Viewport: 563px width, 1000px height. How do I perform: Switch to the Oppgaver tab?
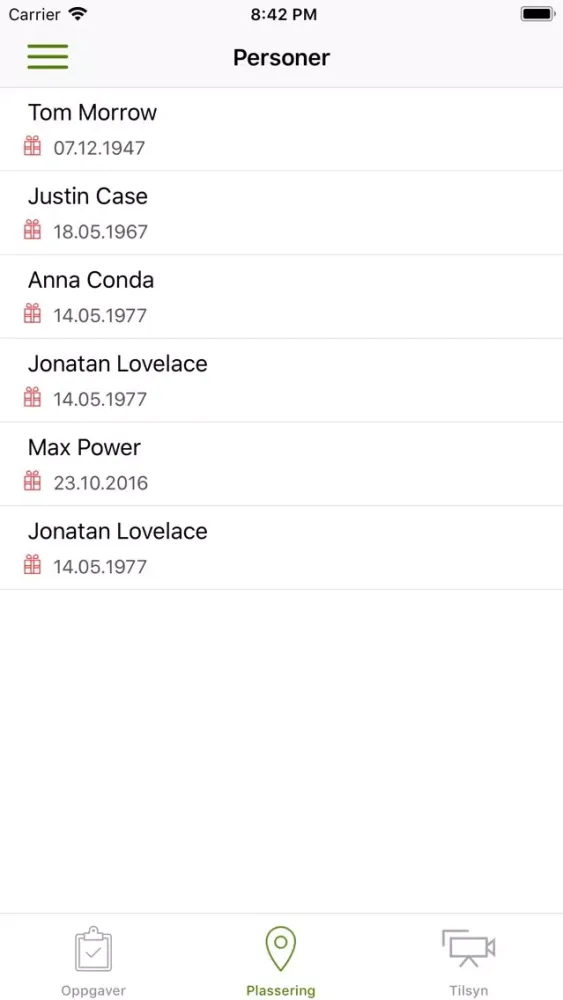coord(94,957)
